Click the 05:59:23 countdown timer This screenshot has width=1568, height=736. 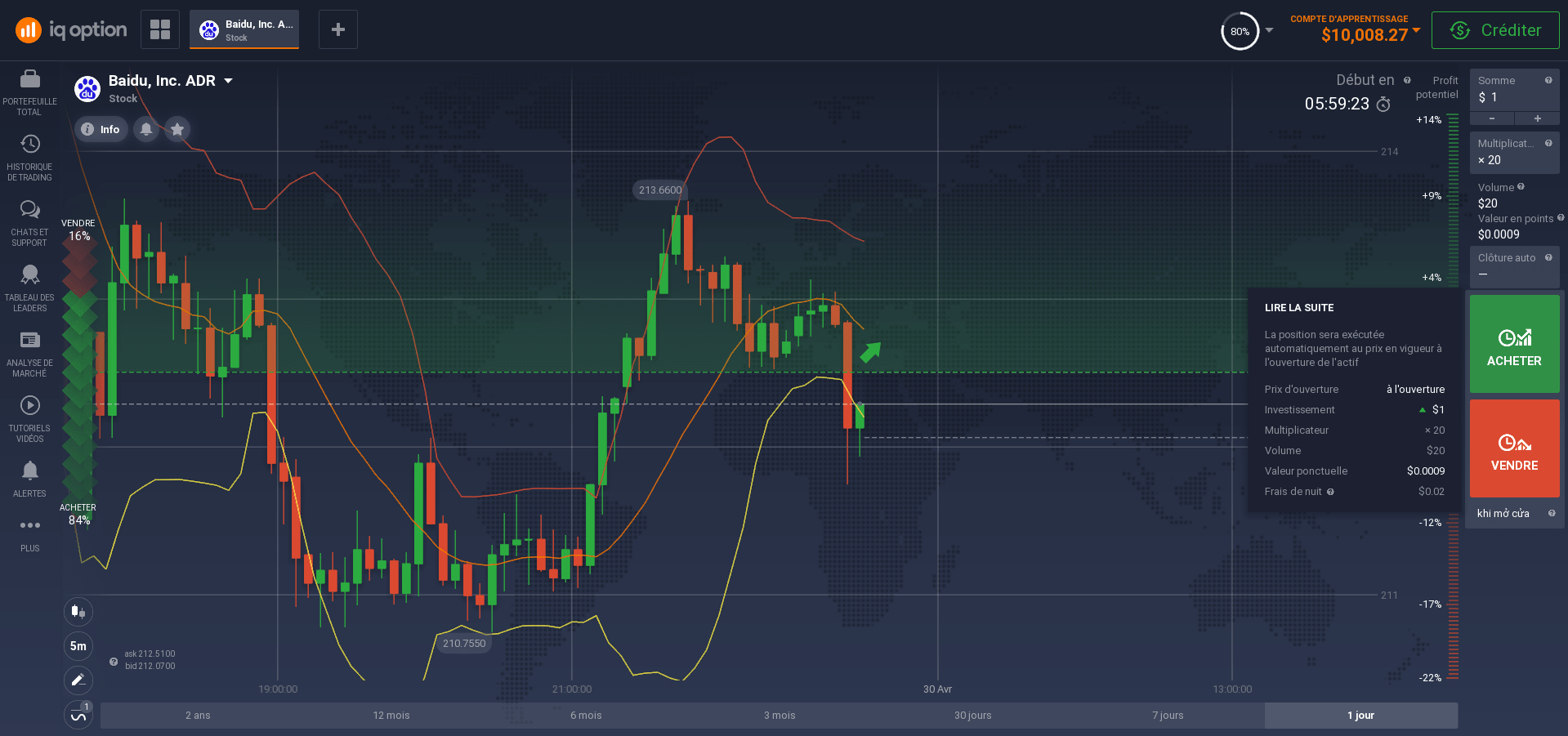[1337, 104]
